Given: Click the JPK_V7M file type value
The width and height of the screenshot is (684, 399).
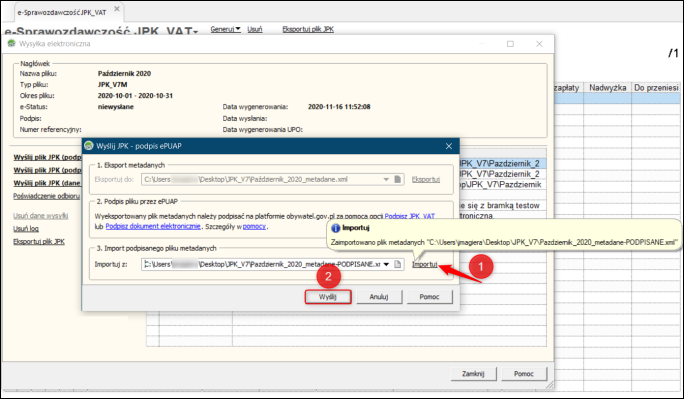Looking at the screenshot, I should click(113, 85).
